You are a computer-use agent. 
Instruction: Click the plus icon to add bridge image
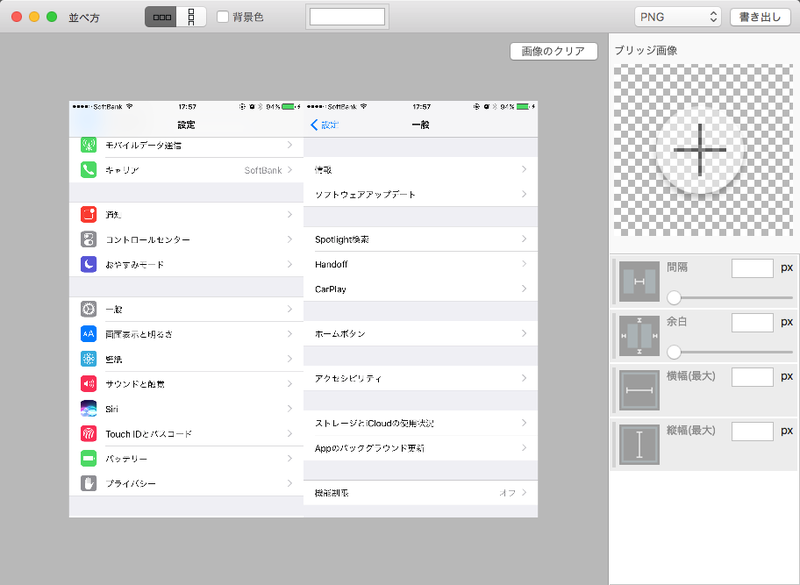coord(699,150)
